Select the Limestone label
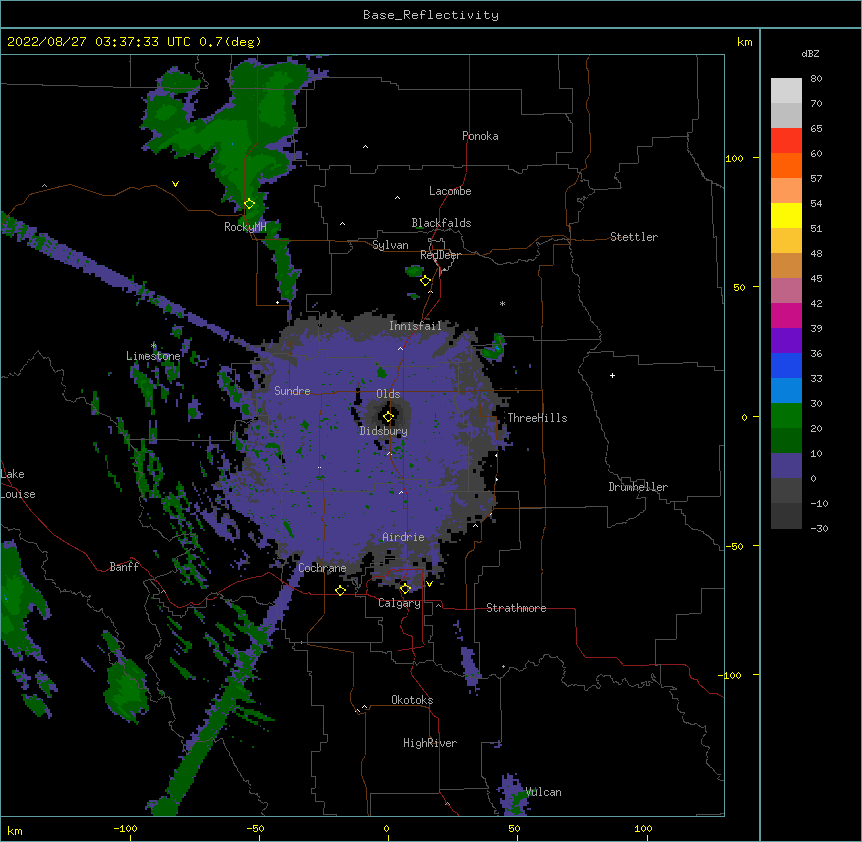The image size is (862, 842). coord(153,356)
